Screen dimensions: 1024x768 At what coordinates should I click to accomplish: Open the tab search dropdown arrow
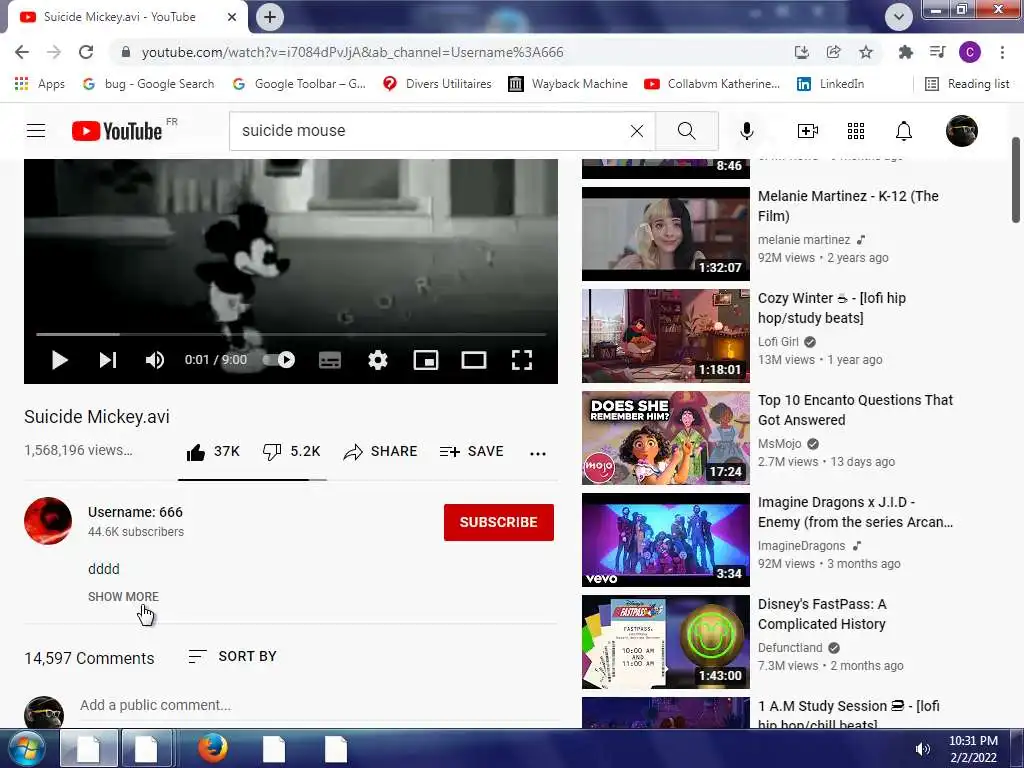coord(899,17)
